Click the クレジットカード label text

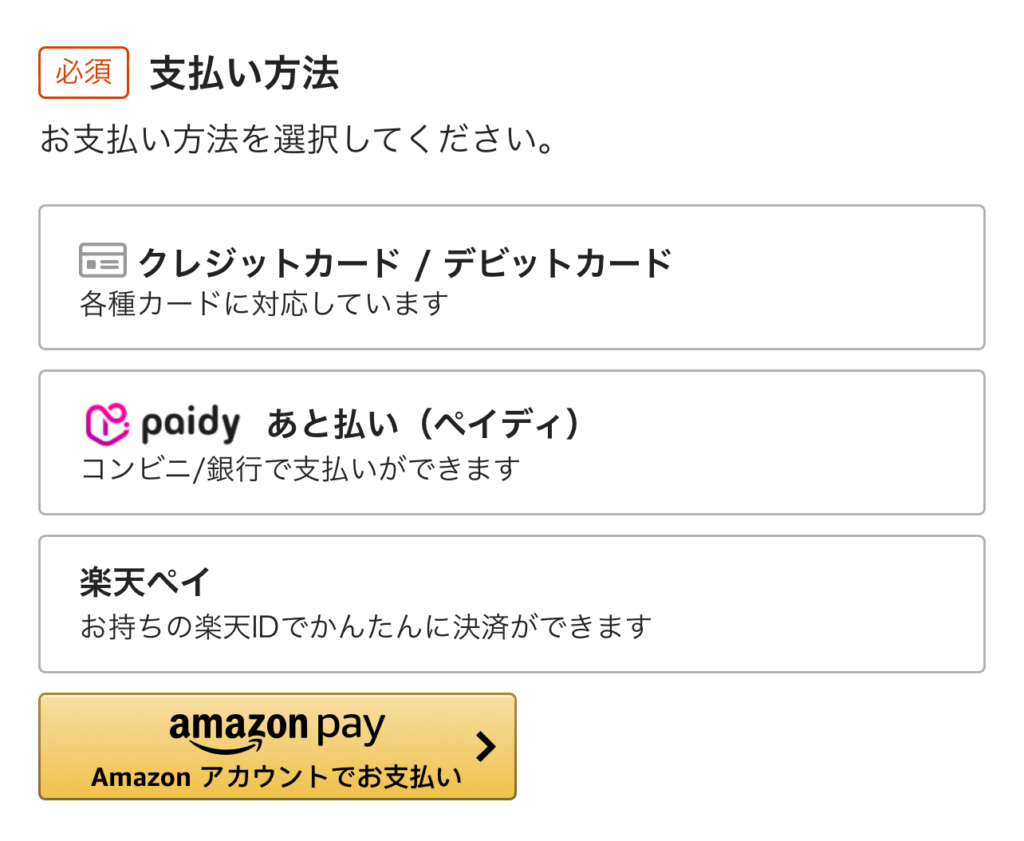tap(270, 263)
